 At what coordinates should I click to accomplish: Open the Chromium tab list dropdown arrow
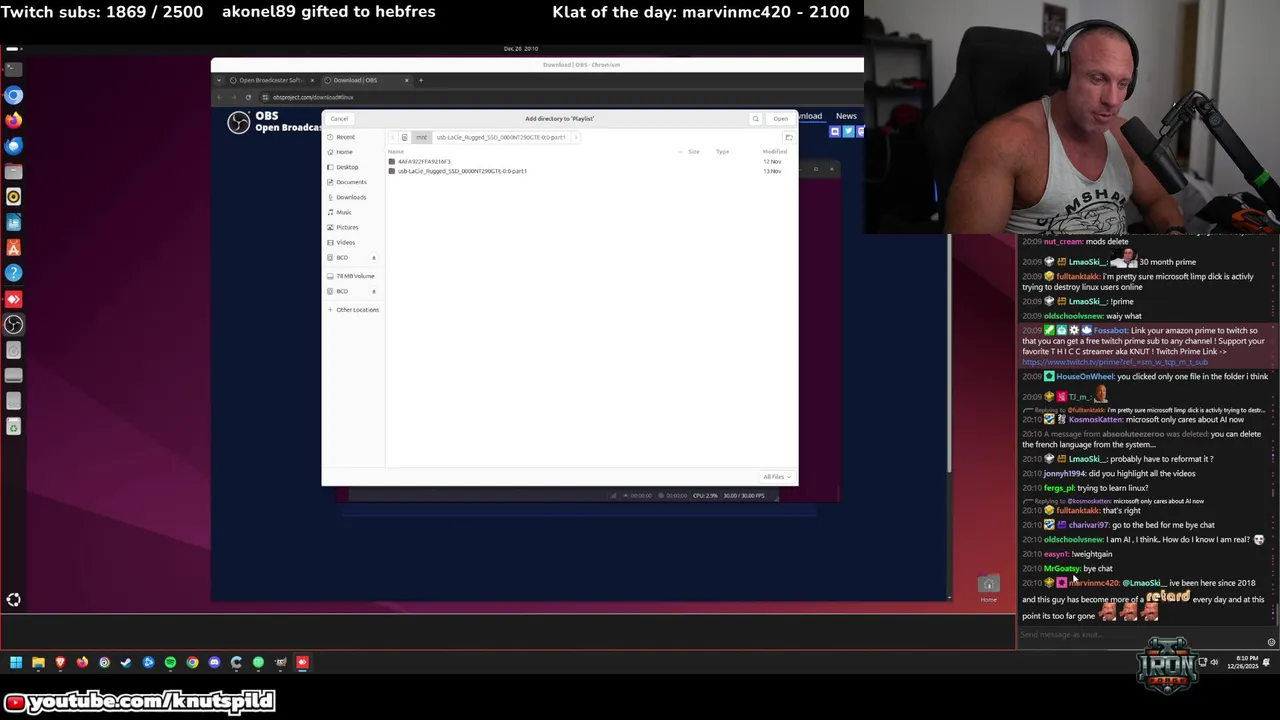[x=220, y=80]
